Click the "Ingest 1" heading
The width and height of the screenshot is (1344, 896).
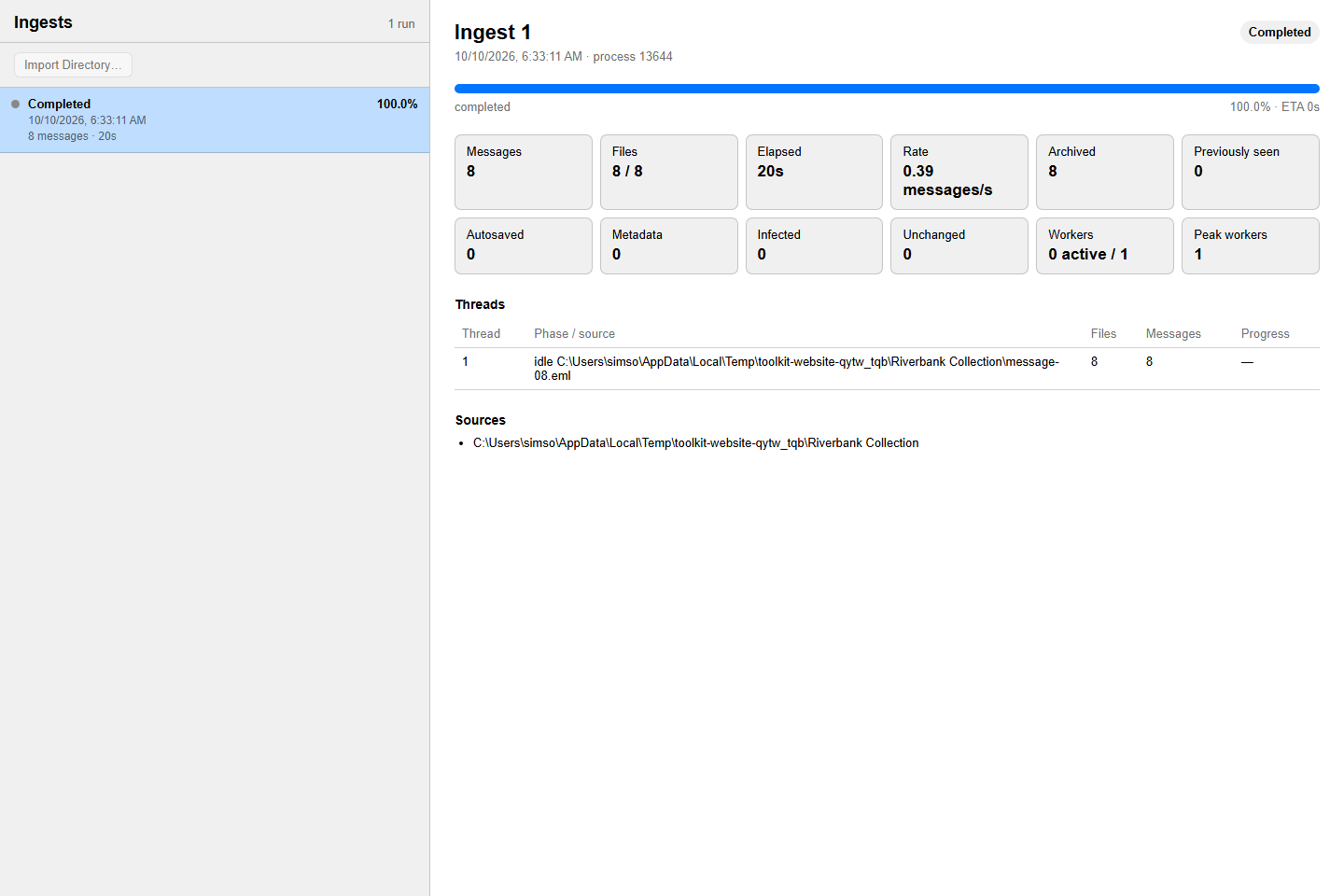[x=493, y=33]
